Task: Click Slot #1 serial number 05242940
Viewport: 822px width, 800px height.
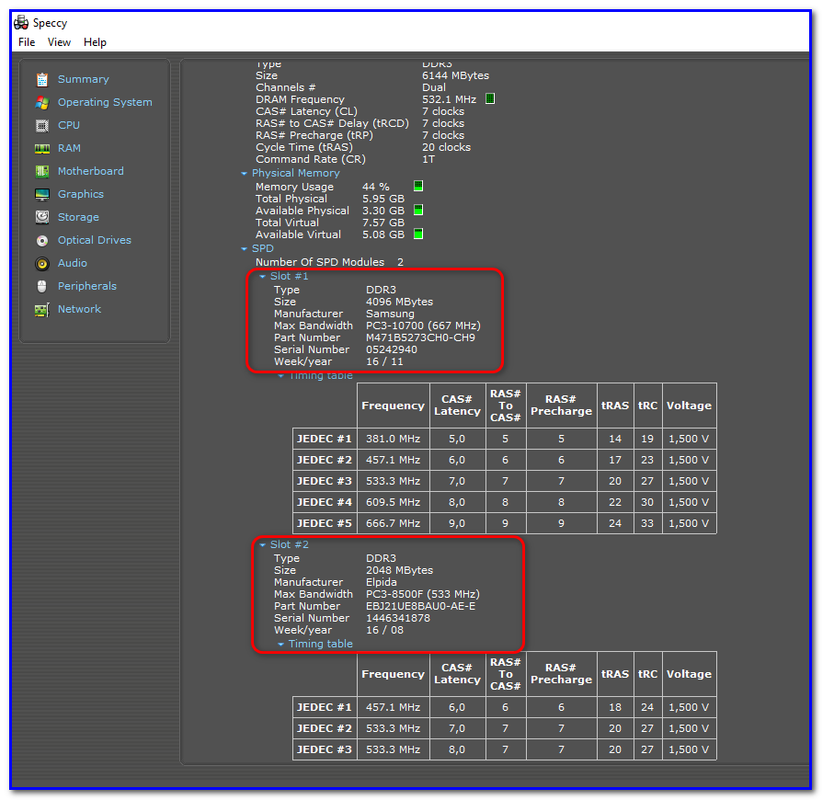Action: pyautogui.click(x=392, y=350)
